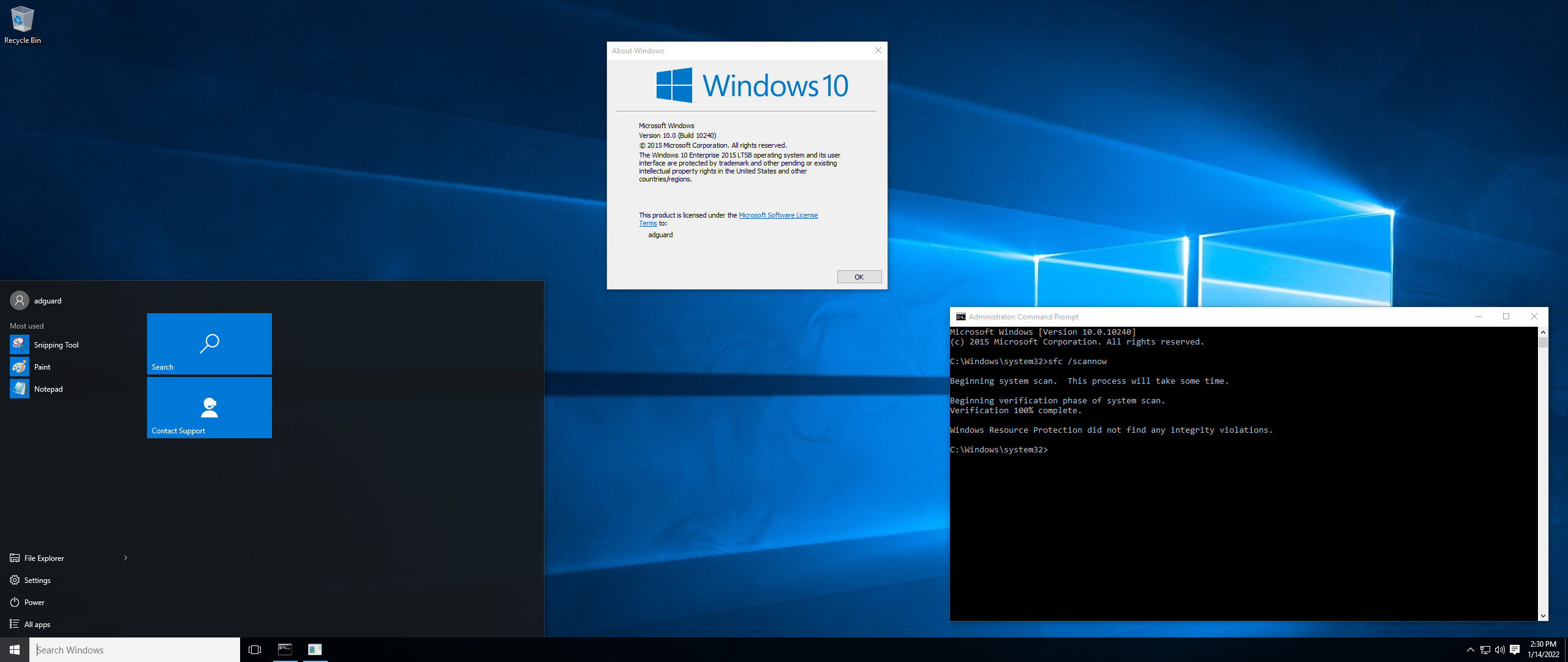Click the 'Most used' heading in Start
Image resolution: width=1568 pixels, height=662 pixels.
coord(27,326)
